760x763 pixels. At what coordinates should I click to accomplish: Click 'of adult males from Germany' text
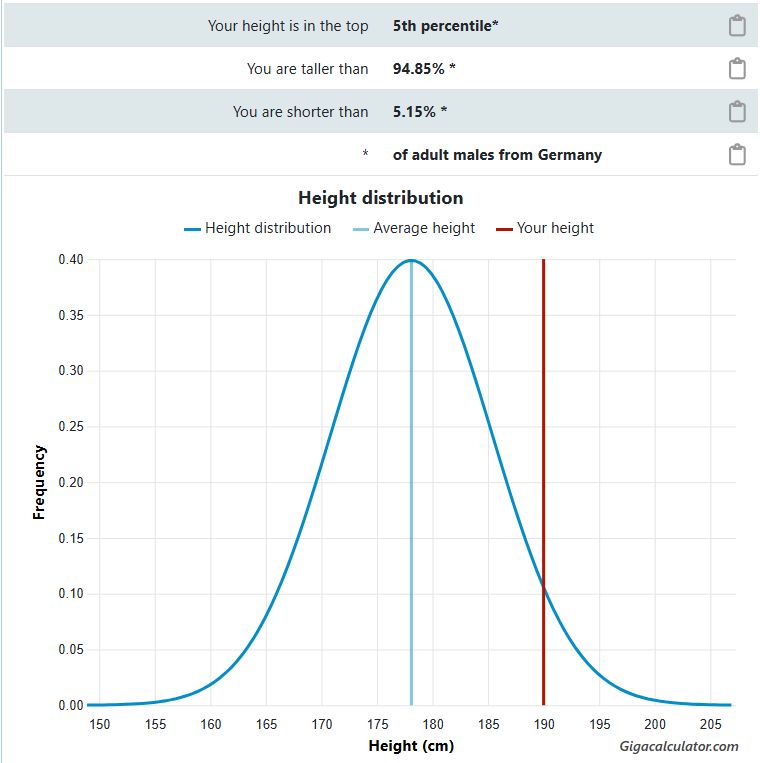(497, 155)
